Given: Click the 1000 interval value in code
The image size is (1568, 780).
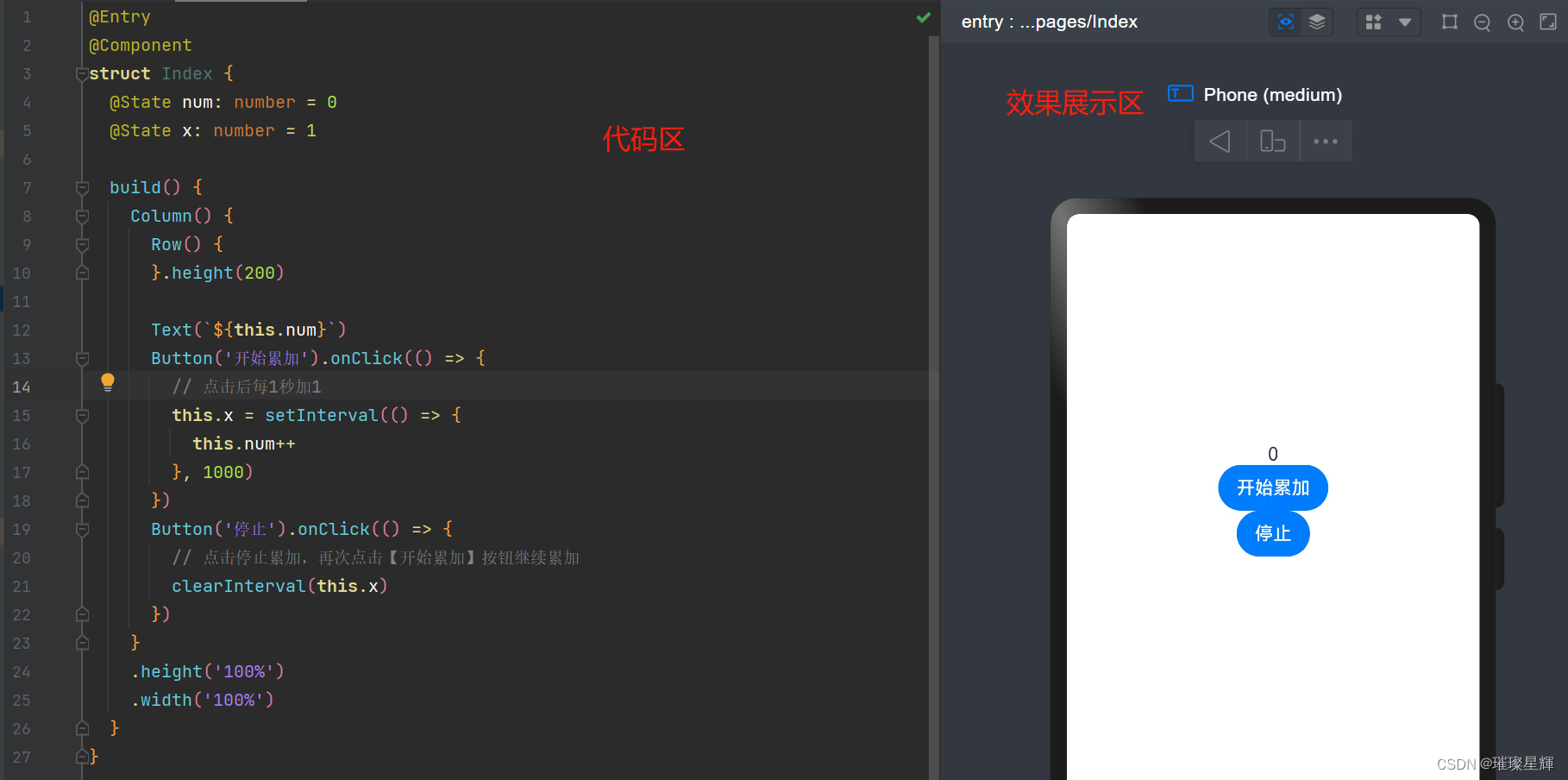Looking at the screenshot, I should (223, 472).
